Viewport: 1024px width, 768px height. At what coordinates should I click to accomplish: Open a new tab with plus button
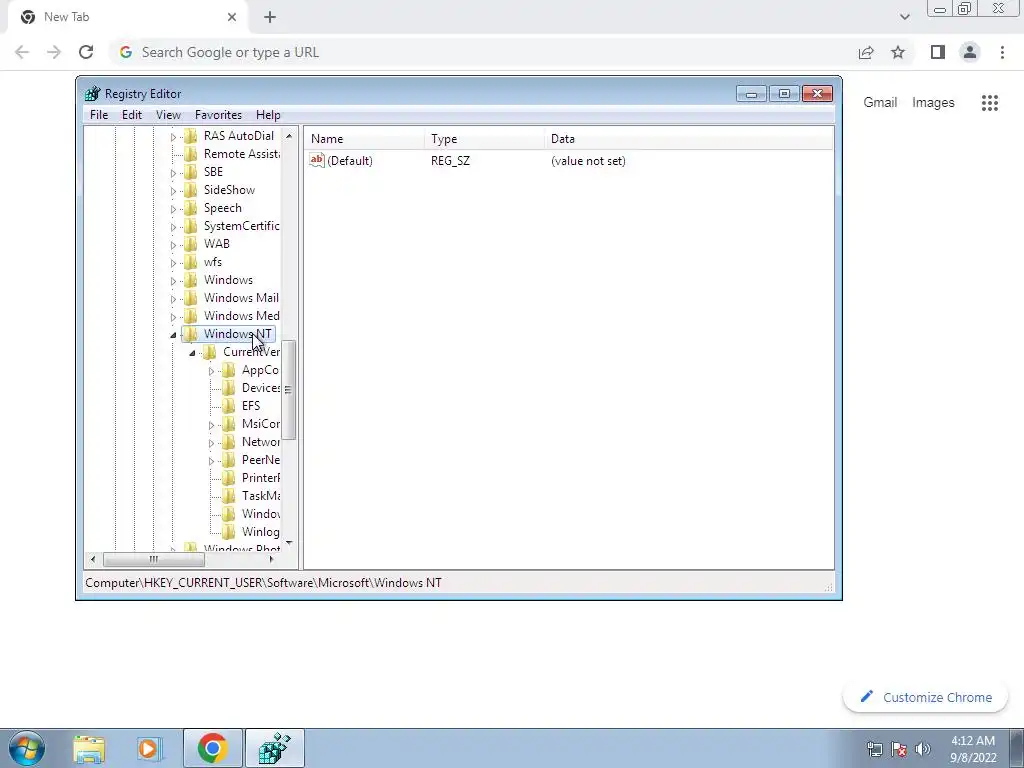[270, 17]
